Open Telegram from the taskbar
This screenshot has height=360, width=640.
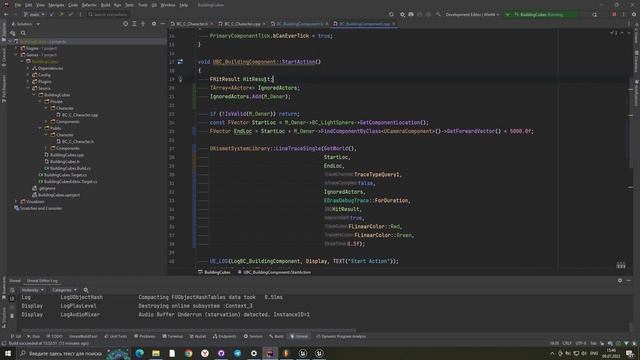[x=238, y=353]
